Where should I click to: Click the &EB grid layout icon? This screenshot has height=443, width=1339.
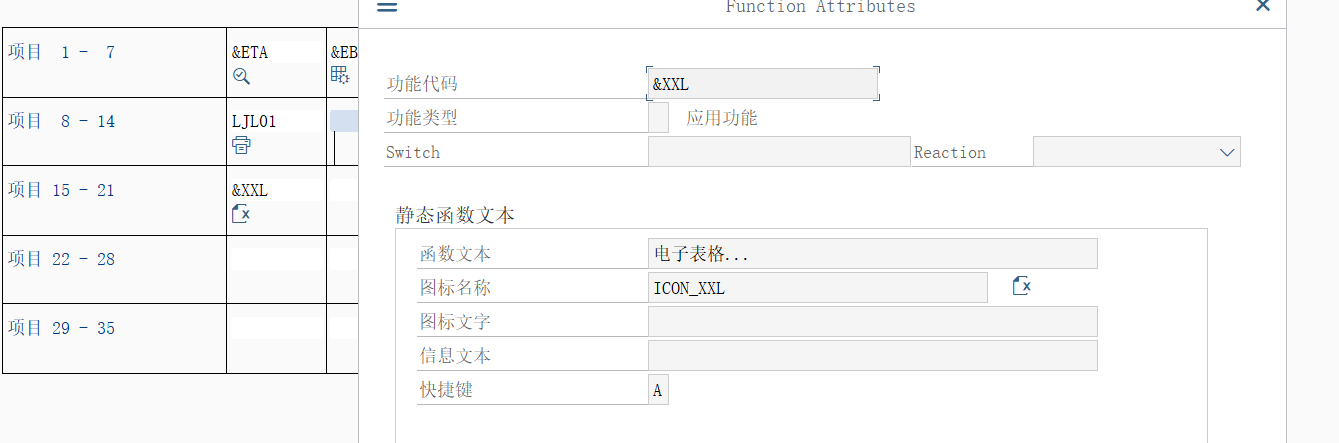[340, 75]
